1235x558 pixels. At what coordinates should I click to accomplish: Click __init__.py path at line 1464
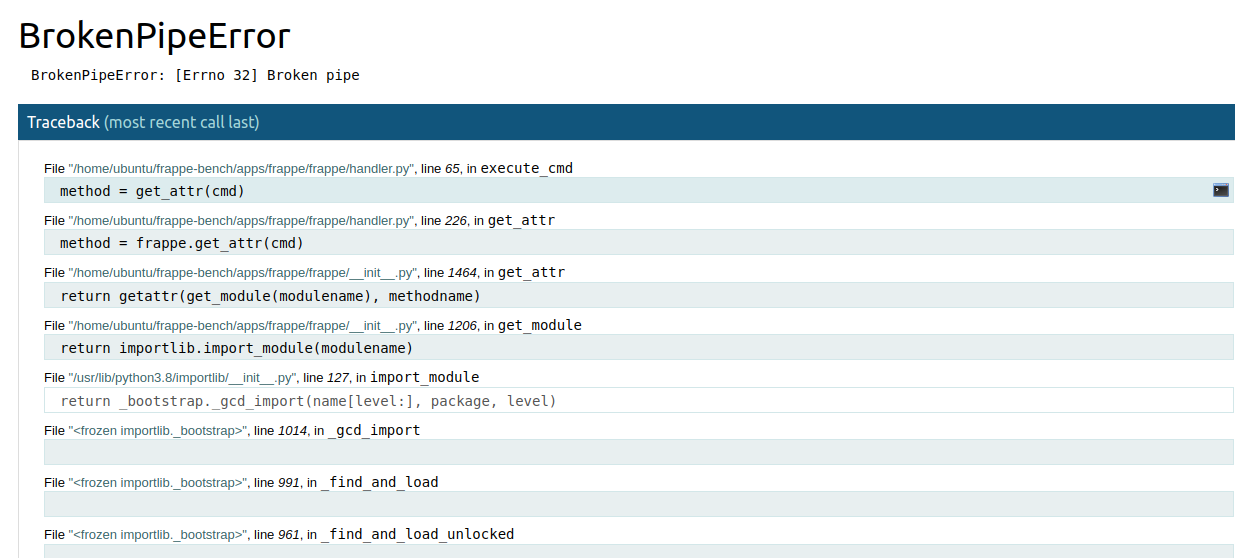[x=243, y=273]
